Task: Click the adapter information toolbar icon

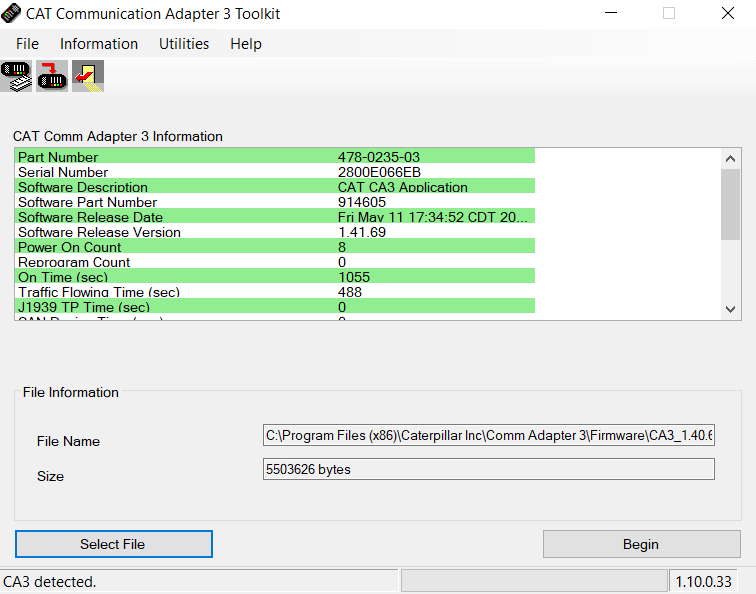Action: coord(16,76)
